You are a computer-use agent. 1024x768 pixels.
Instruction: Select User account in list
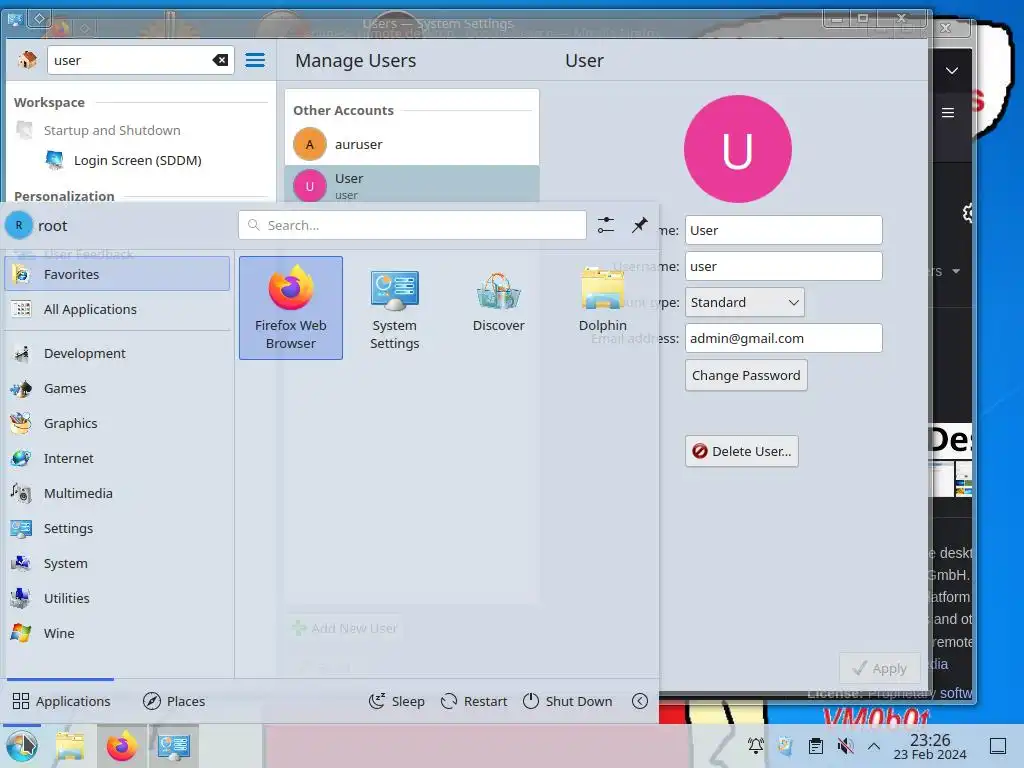(411, 185)
